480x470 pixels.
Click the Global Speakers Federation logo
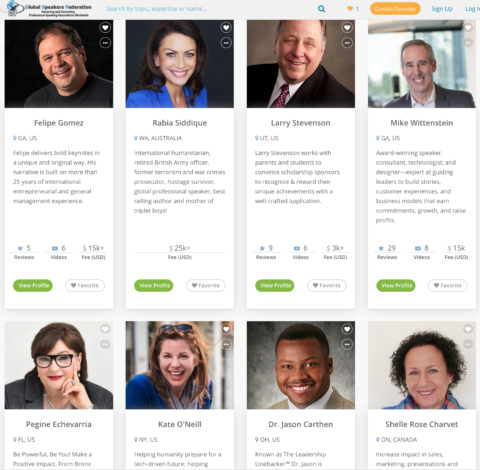[x=49, y=9]
